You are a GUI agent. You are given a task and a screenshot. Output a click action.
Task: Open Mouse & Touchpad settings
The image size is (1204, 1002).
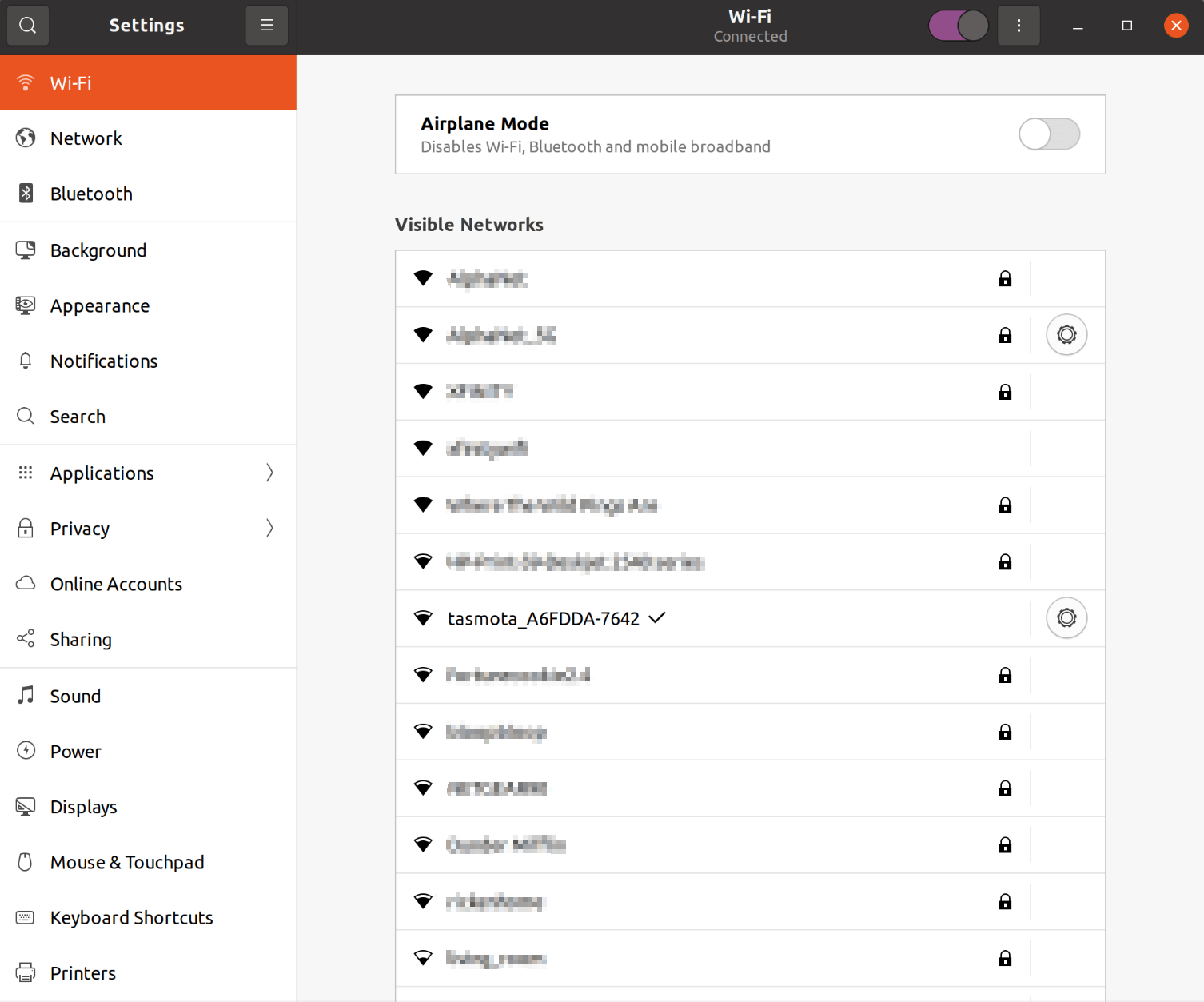[127, 863]
